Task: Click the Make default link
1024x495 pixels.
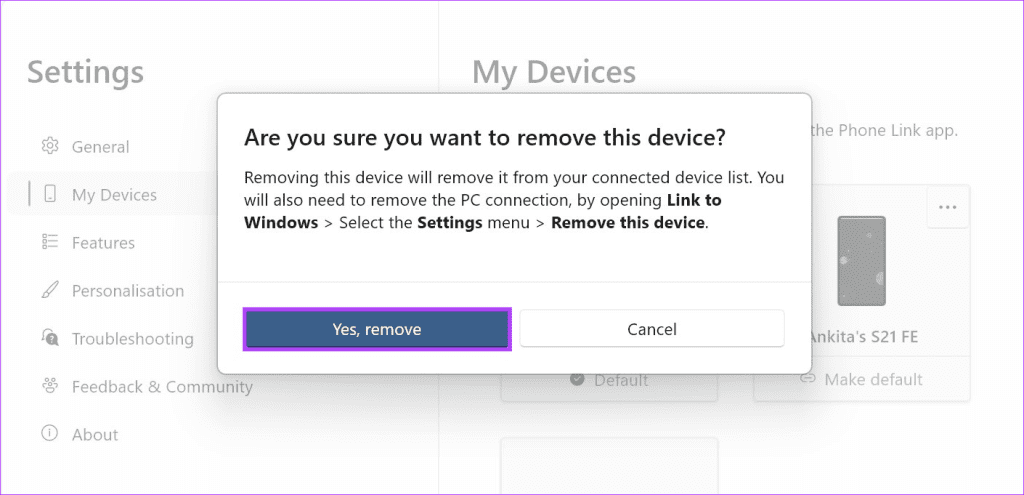Action: click(x=861, y=379)
